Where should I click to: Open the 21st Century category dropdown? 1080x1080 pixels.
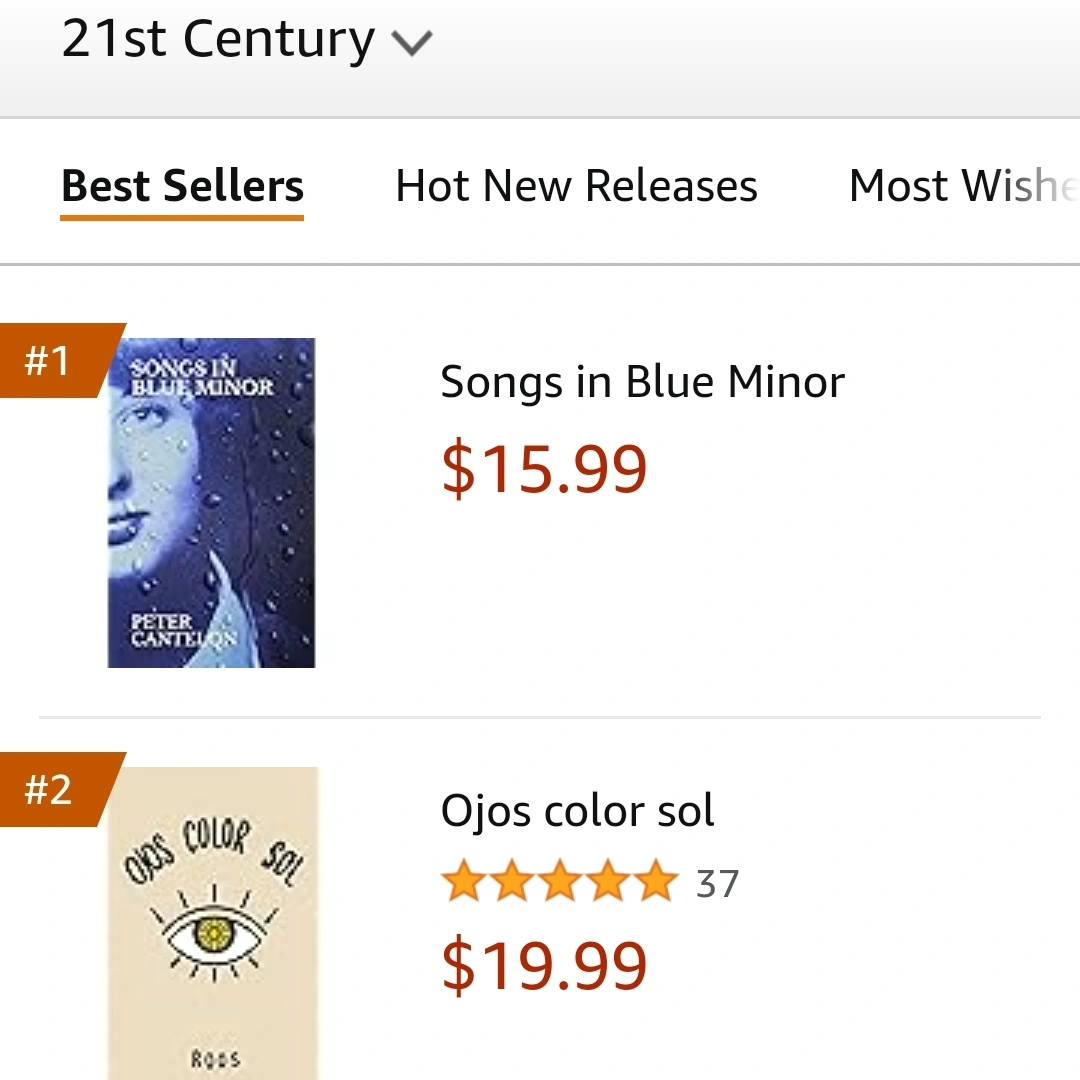218,40
